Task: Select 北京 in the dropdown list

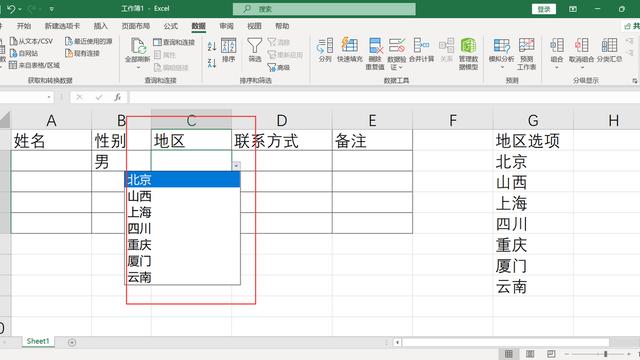Action: point(182,180)
